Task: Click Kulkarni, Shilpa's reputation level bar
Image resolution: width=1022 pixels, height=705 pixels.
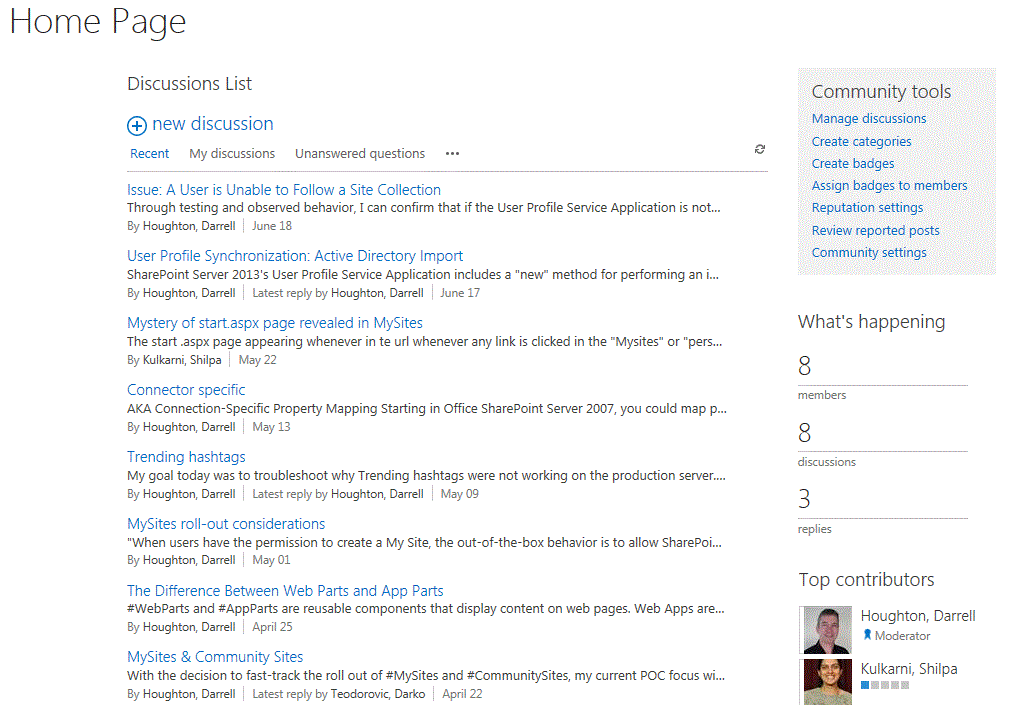Action: coord(884,685)
